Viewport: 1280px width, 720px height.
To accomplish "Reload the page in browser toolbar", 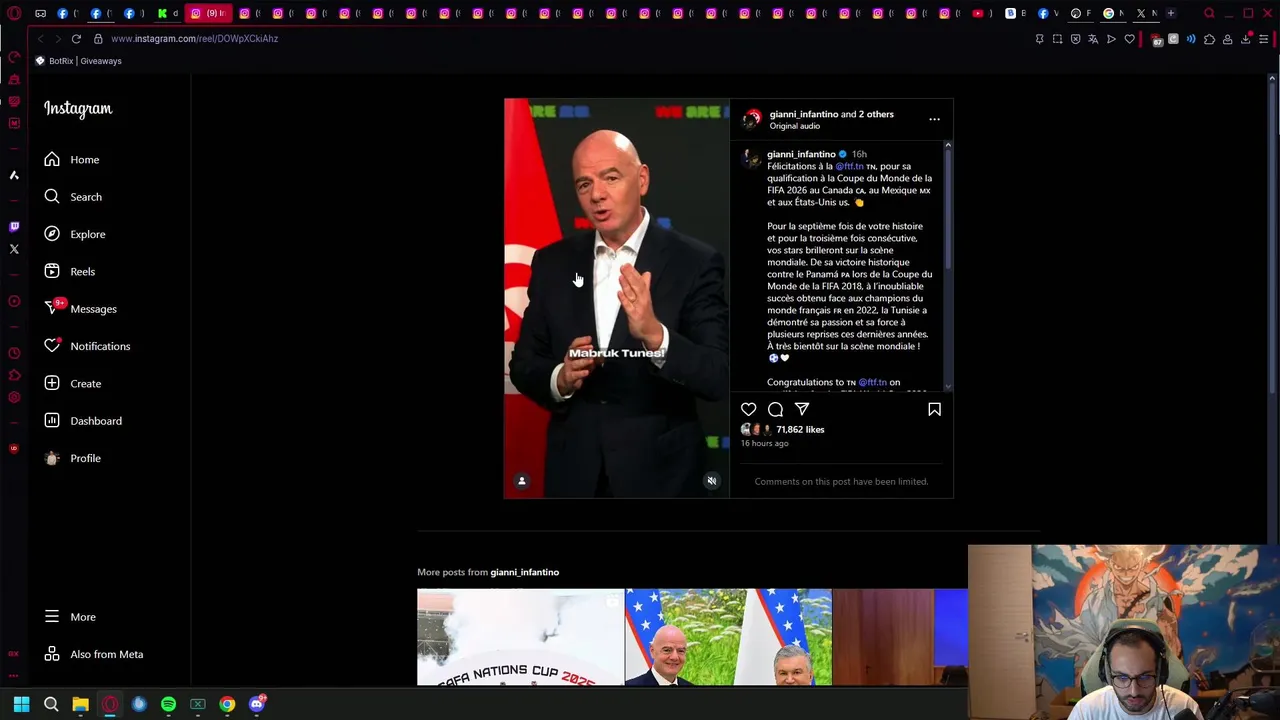I will tap(76, 39).
